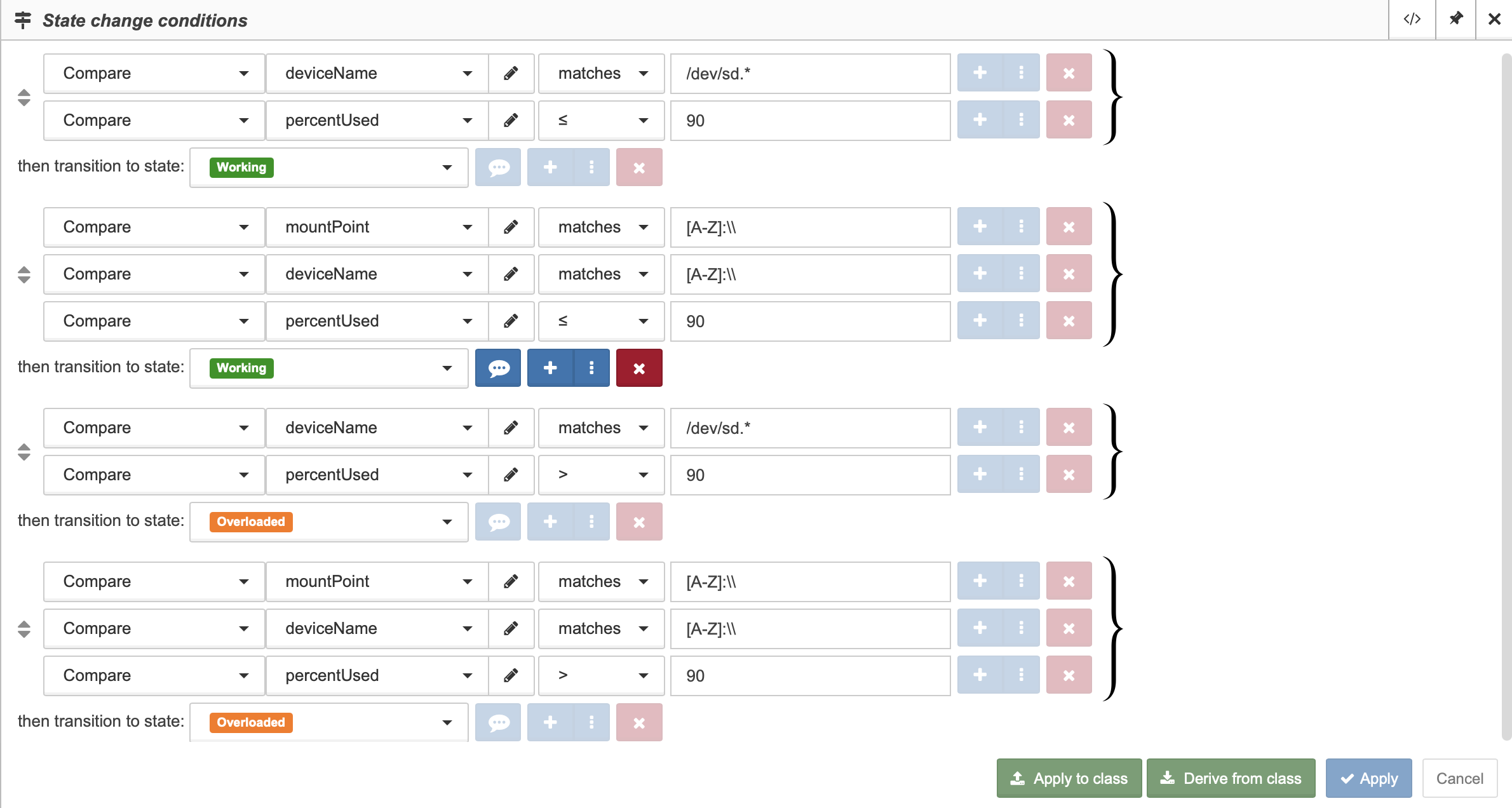Reorder the first condition group with sort handle

[x=24, y=97]
